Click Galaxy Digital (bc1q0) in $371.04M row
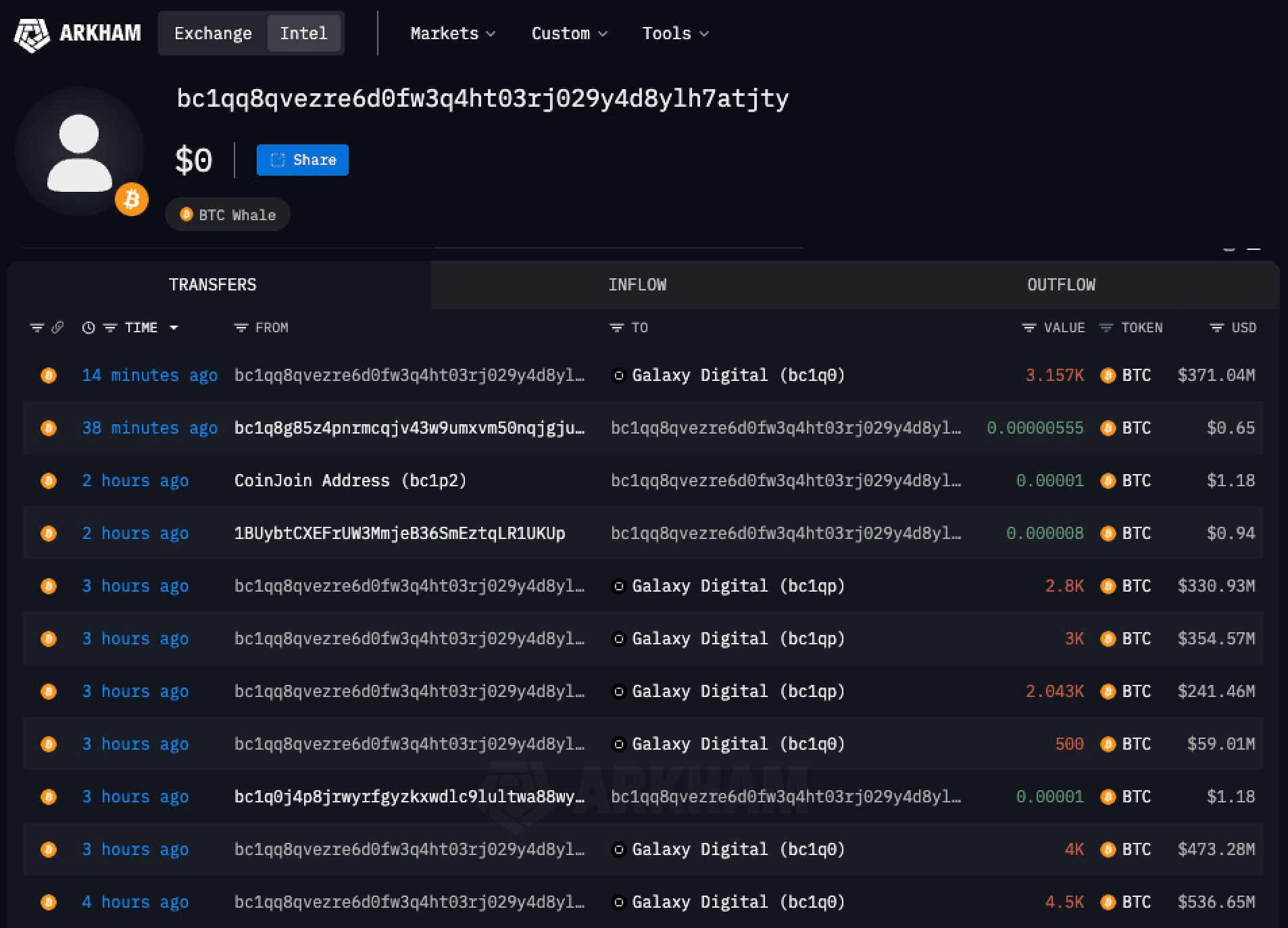This screenshot has height=928, width=1288. (739, 376)
